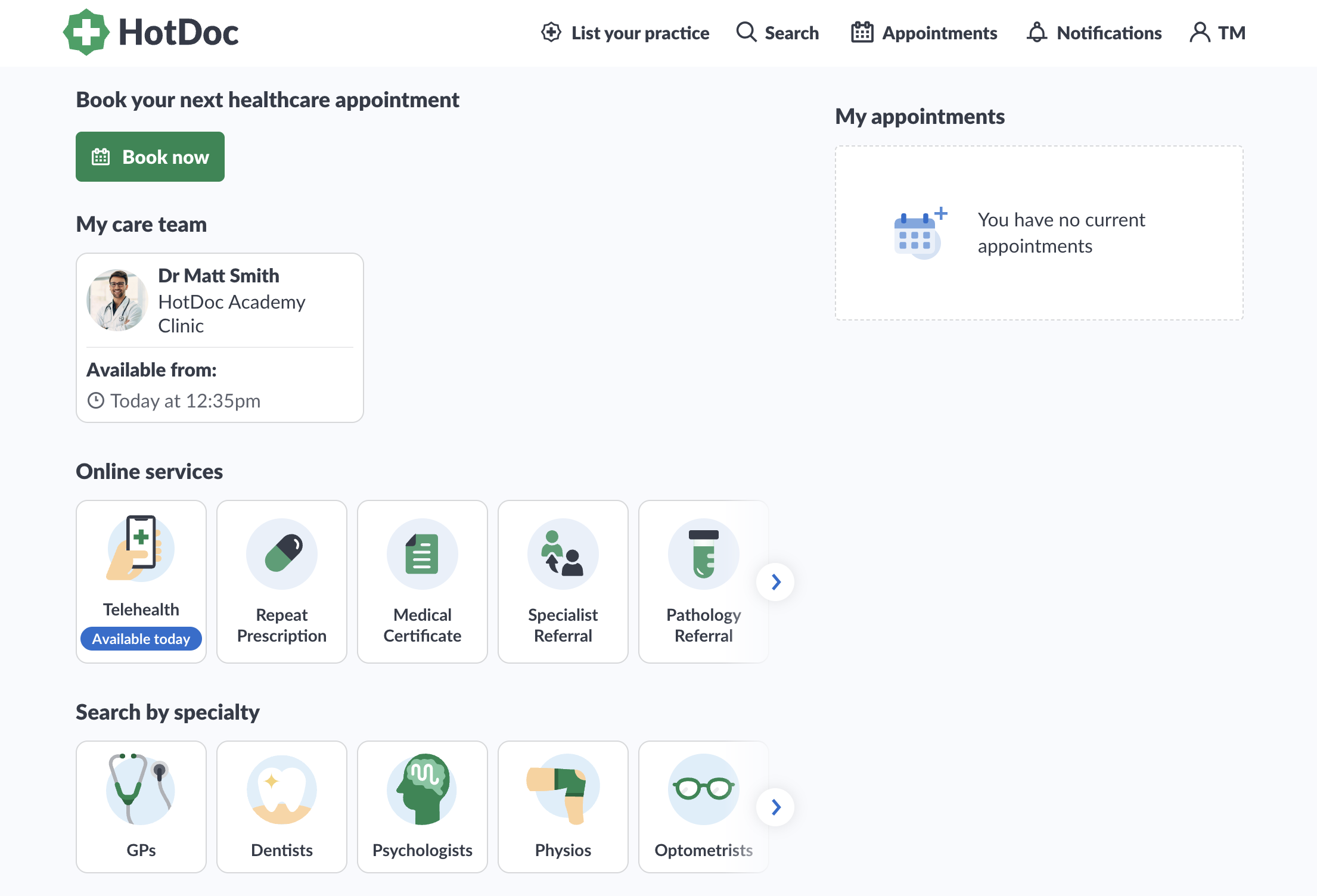The width and height of the screenshot is (1317, 896).
Task: Choose the Specialist Referral icon
Action: coord(563,554)
